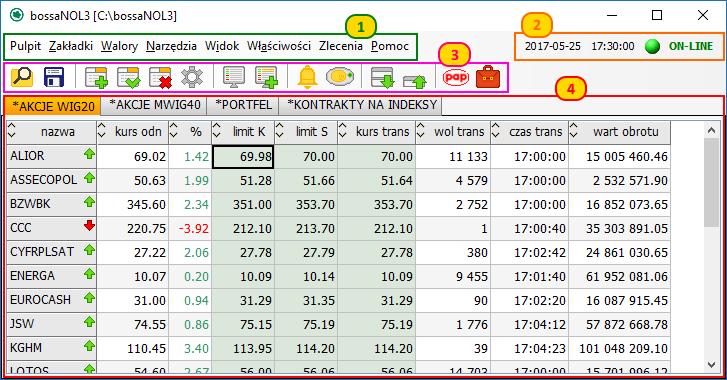Open PAP news via the pap icon

tap(455, 77)
